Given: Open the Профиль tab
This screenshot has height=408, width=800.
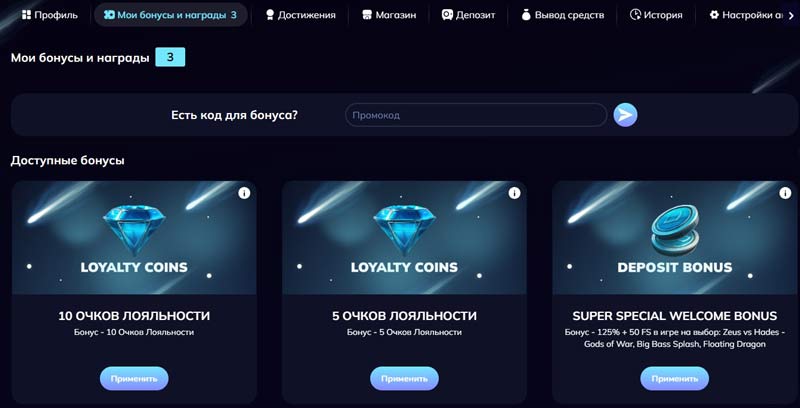Looking at the screenshot, I should click(x=49, y=15).
